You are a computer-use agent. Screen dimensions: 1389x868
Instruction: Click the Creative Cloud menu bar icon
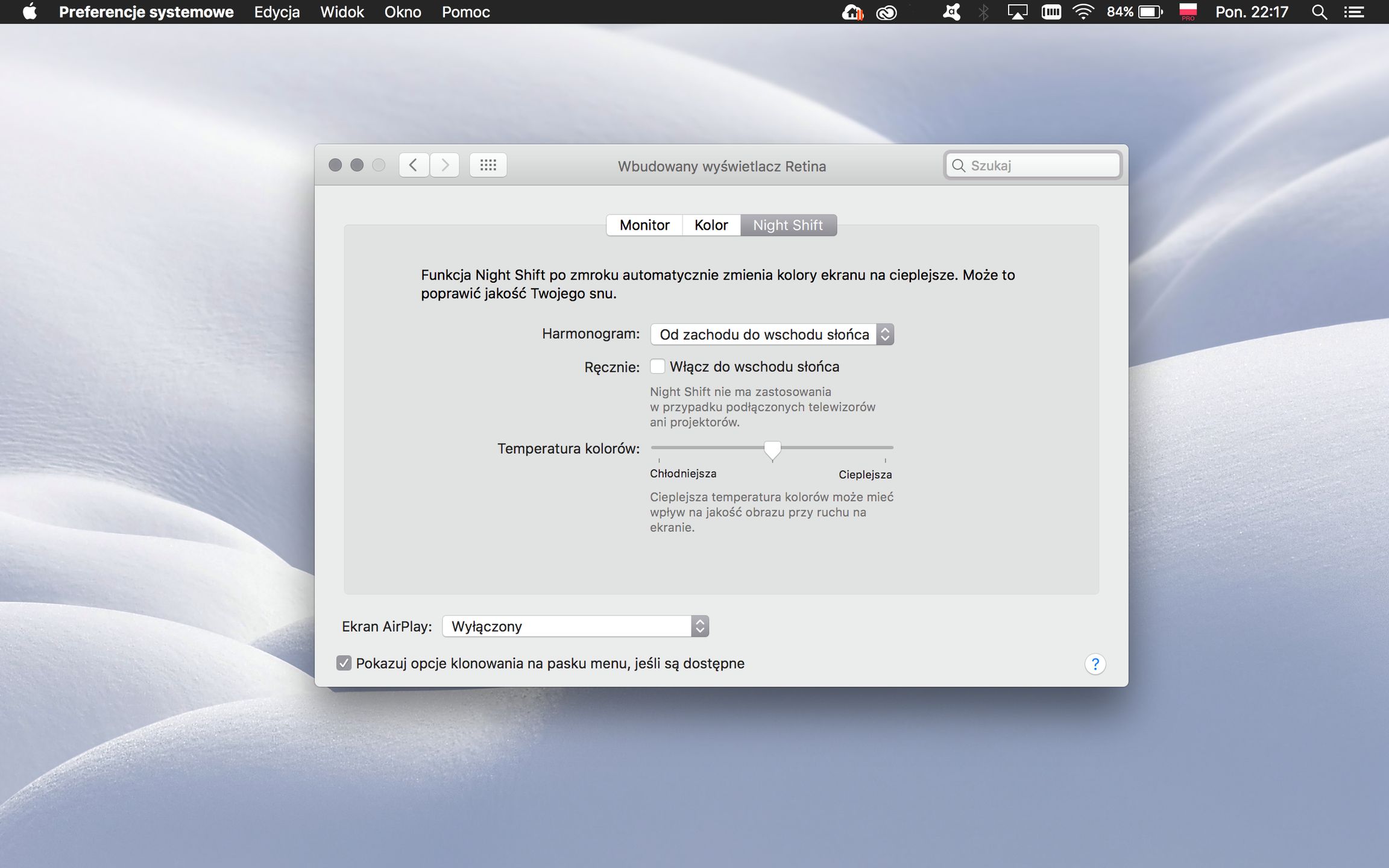click(x=886, y=12)
